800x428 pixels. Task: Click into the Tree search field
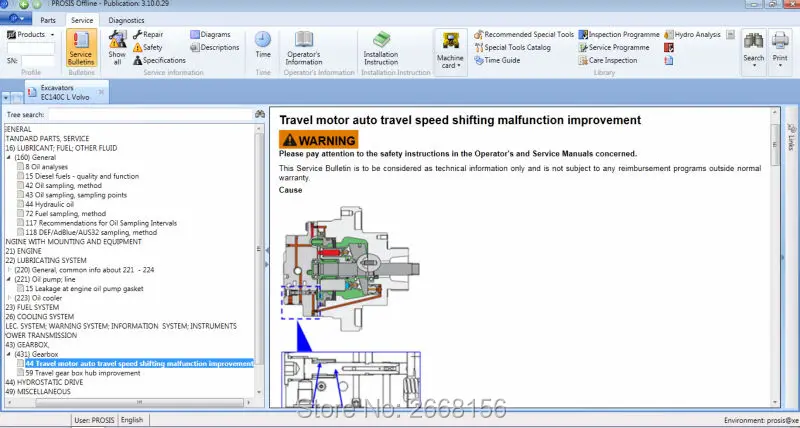click(150, 115)
